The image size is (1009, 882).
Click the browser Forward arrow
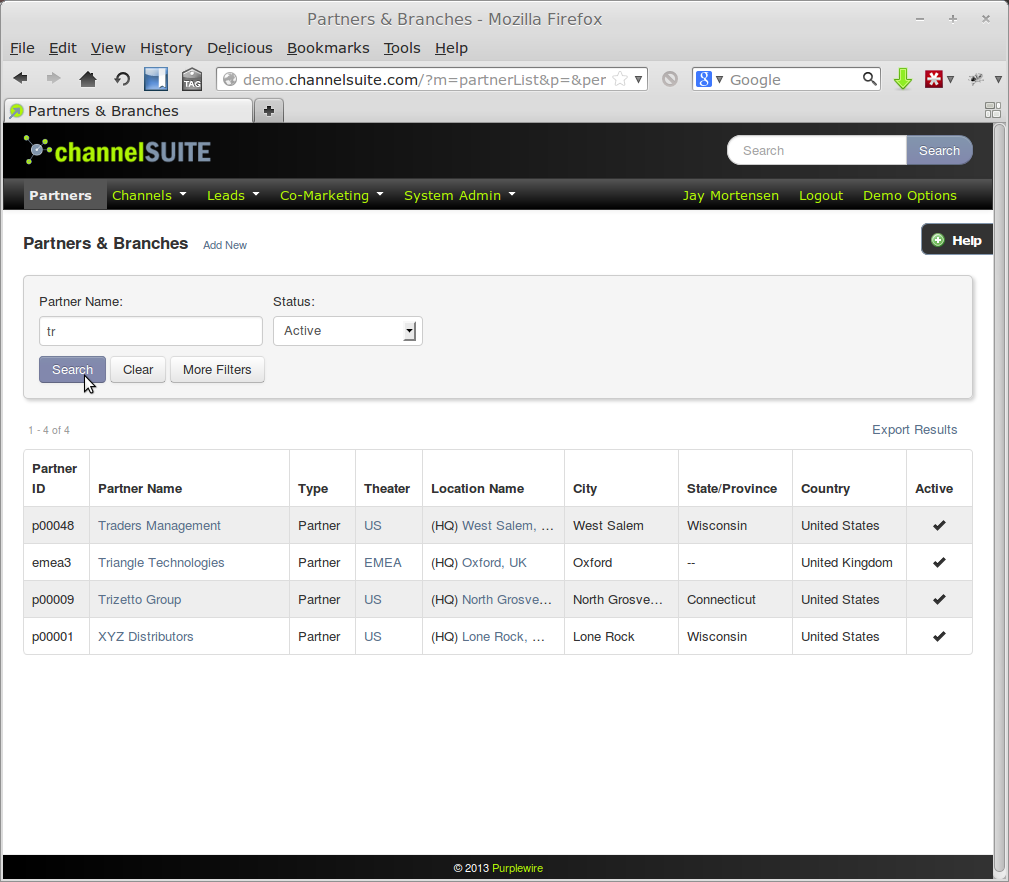53,78
